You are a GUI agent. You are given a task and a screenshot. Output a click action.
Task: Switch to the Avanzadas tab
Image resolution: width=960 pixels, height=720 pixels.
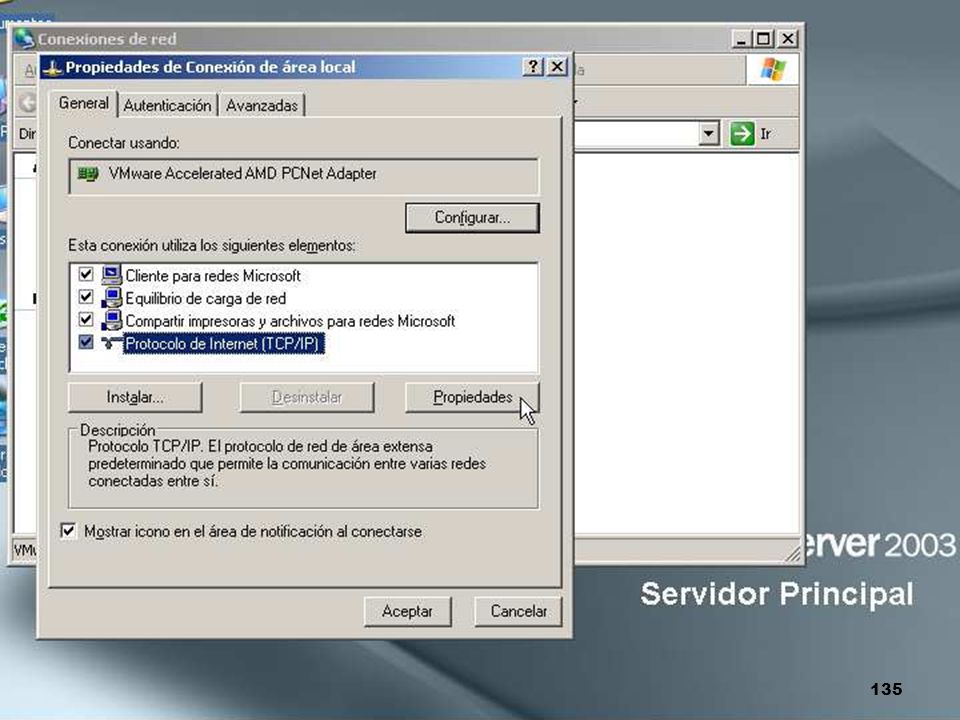click(x=262, y=105)
